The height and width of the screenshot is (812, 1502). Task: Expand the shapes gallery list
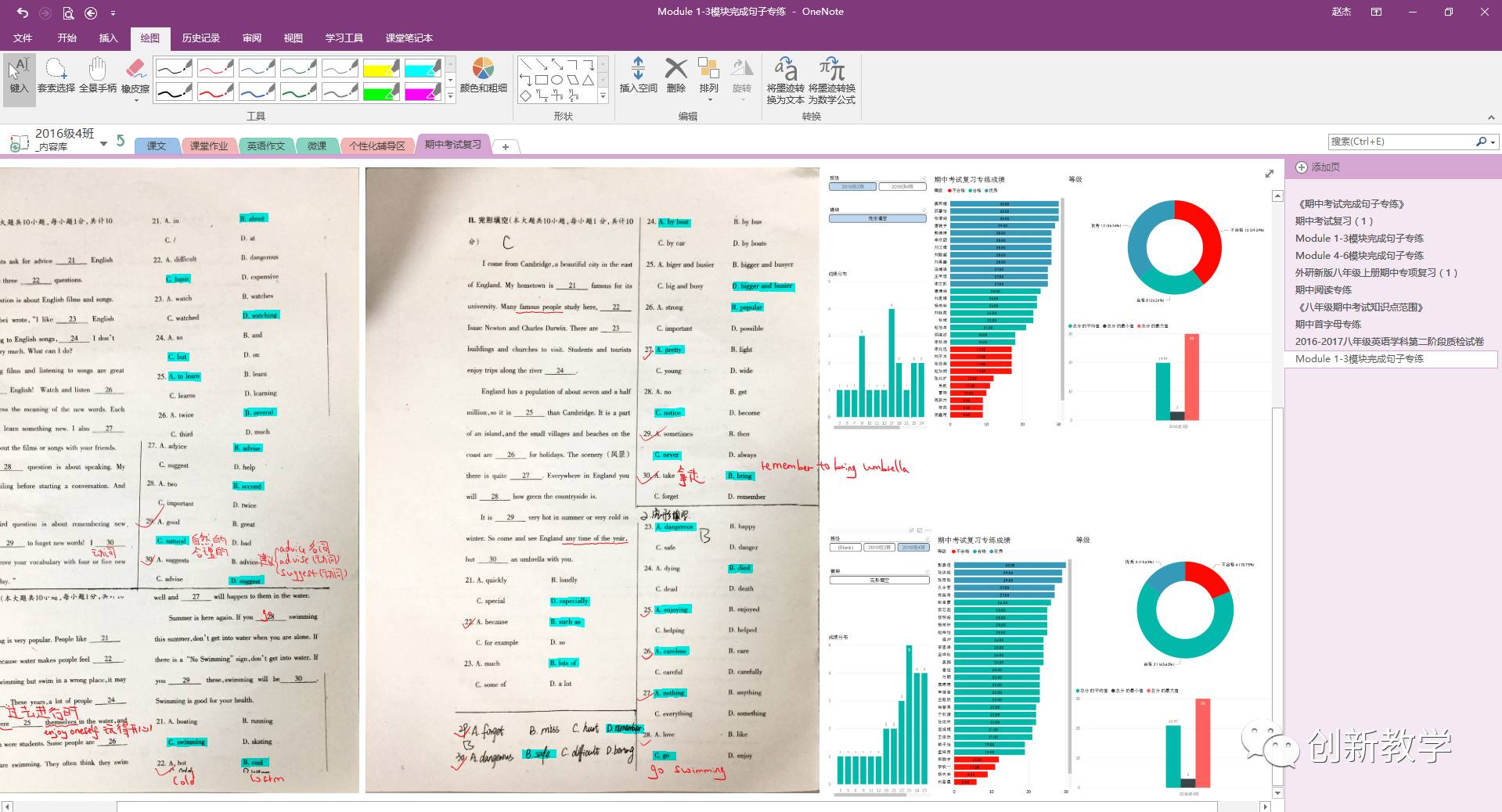coord(603,96)
